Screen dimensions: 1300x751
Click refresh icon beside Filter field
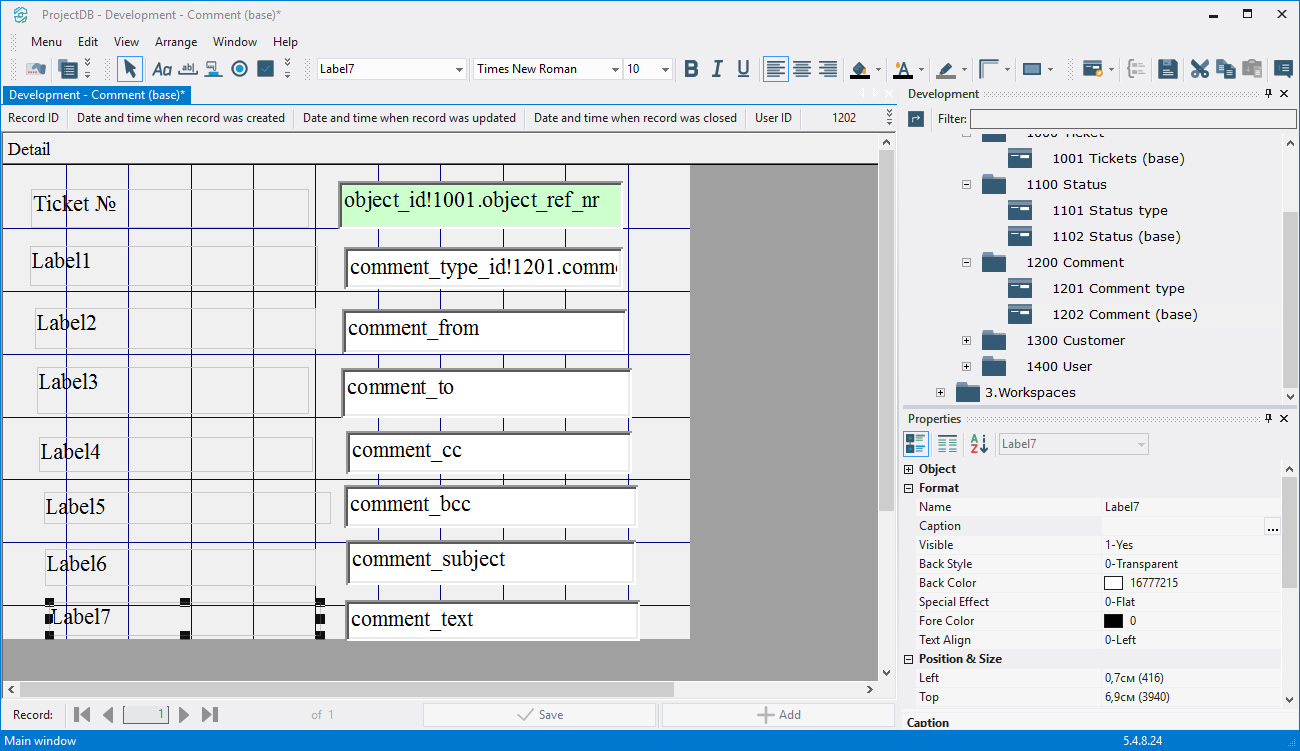(916, 119)
